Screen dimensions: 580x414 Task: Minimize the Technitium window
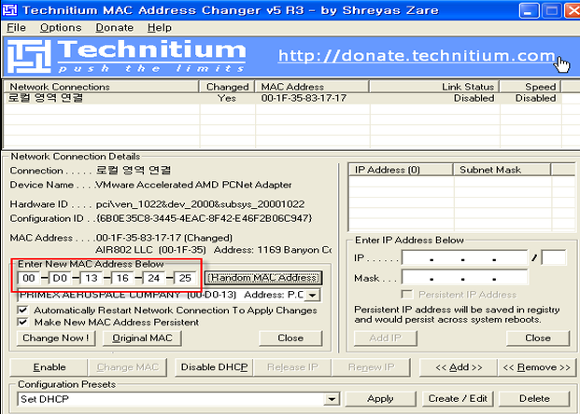(528, 10)
